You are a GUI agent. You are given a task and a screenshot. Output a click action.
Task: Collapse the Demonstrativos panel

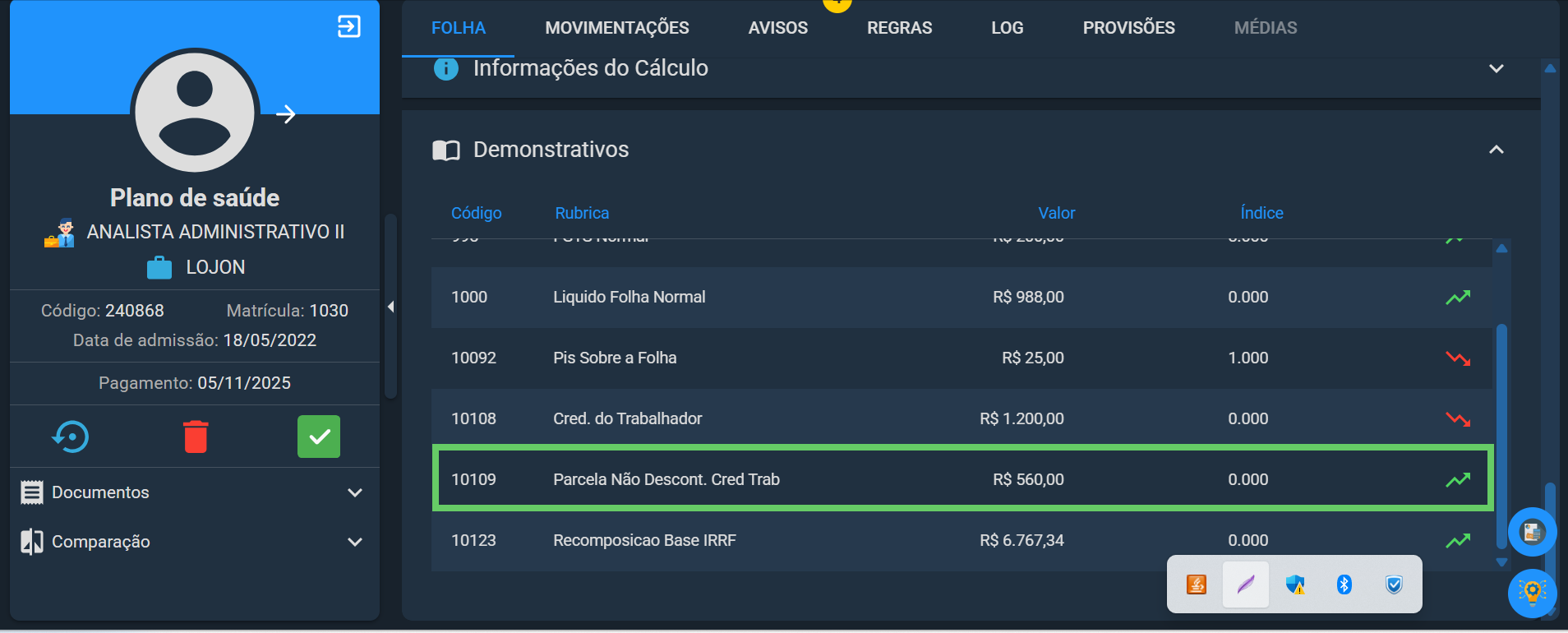click(x=1497, y=150)
